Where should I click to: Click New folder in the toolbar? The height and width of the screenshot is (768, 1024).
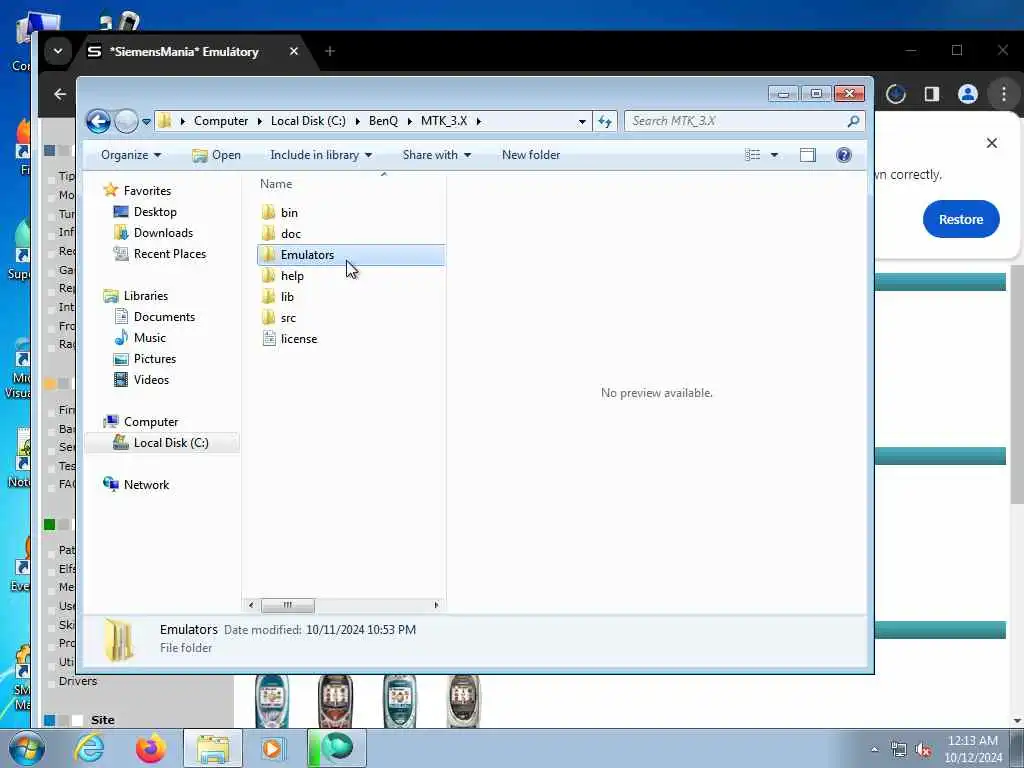pyautogui.click(x=531, y=155)
